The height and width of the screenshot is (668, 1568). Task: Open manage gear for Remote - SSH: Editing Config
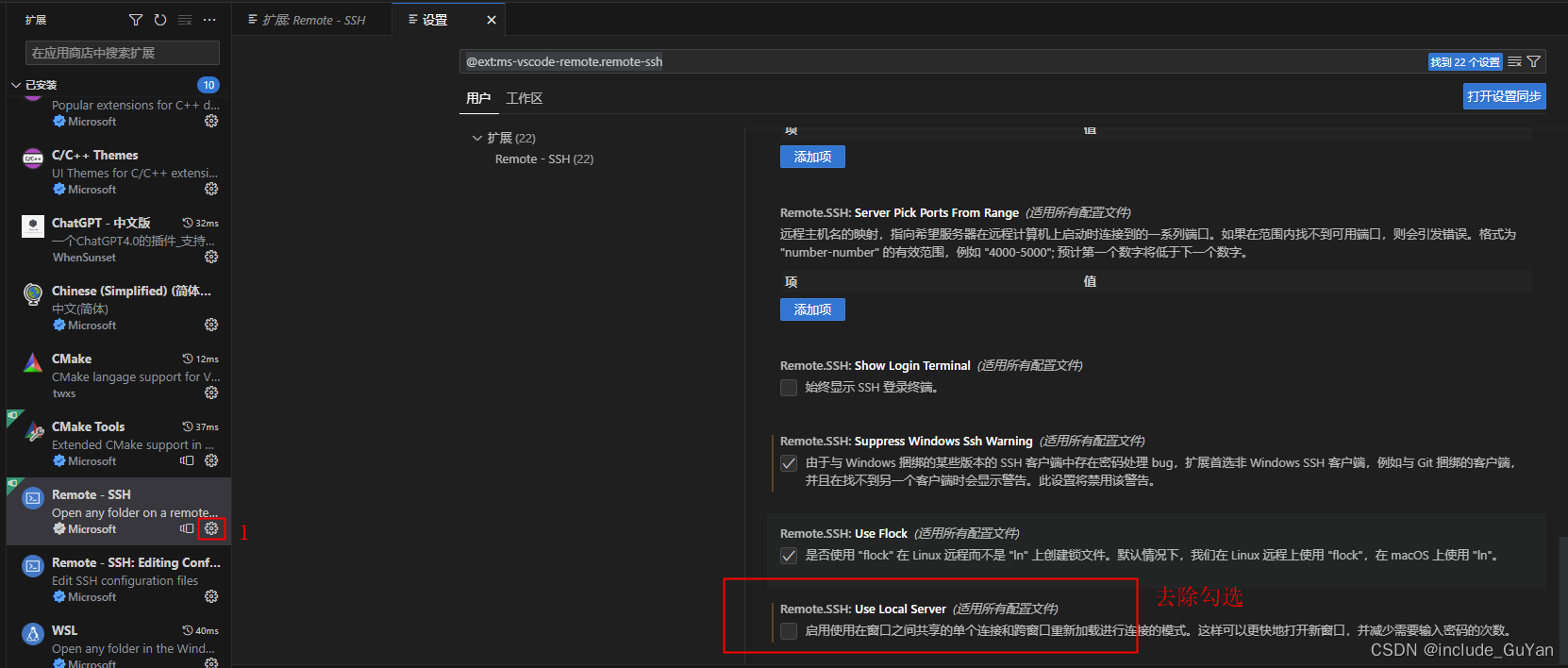(x=211, y=596)
